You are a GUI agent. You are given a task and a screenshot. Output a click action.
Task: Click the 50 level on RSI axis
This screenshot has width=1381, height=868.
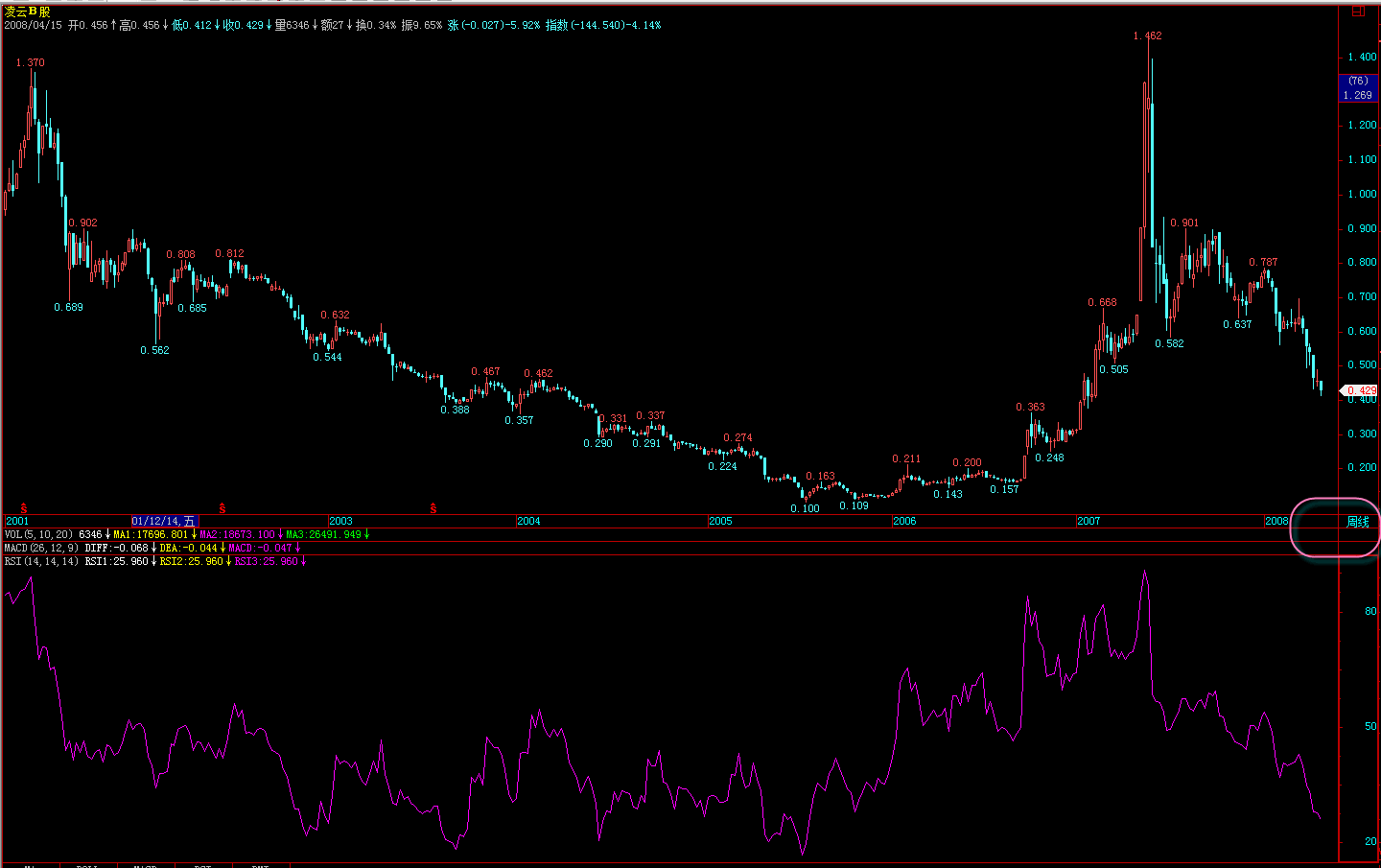[x=1370, y=727]
